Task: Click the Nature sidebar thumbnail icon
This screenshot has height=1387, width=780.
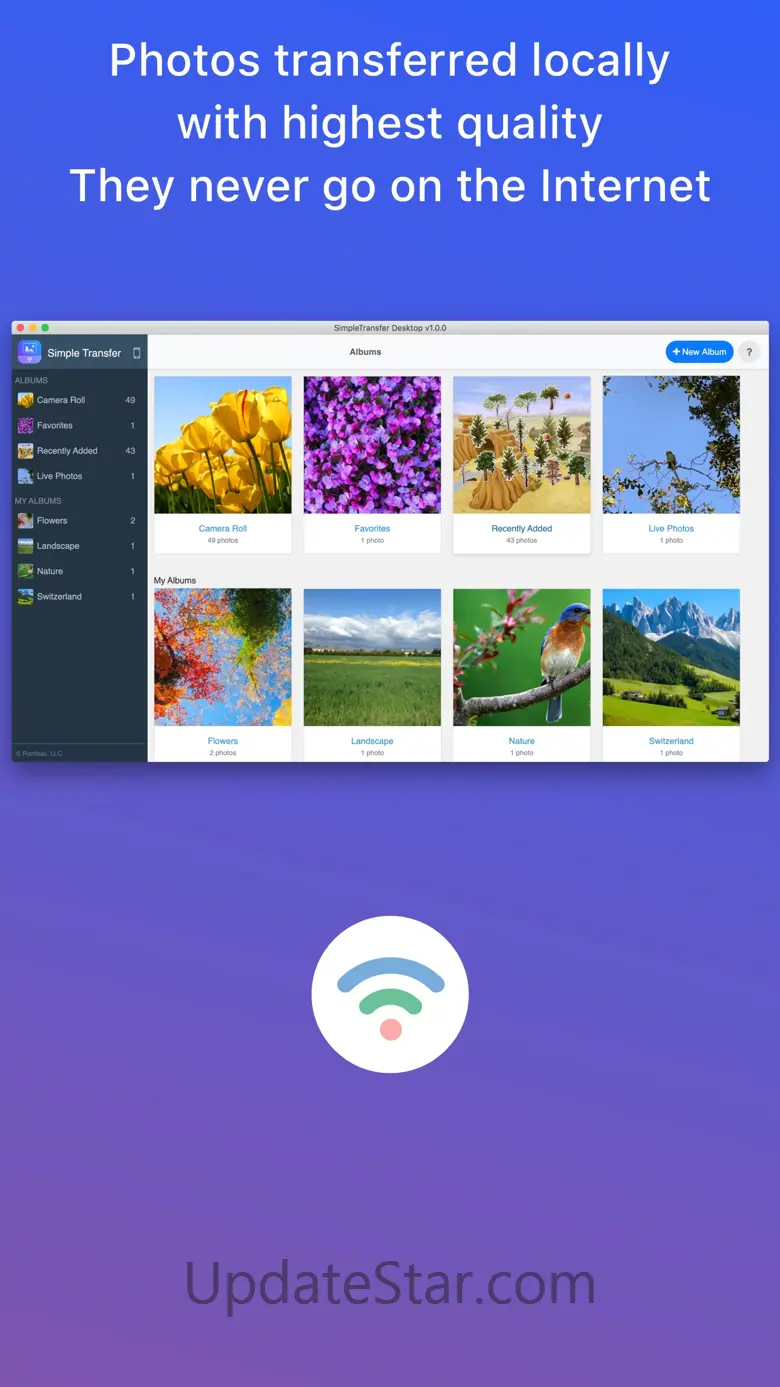Action: (25, 571)
